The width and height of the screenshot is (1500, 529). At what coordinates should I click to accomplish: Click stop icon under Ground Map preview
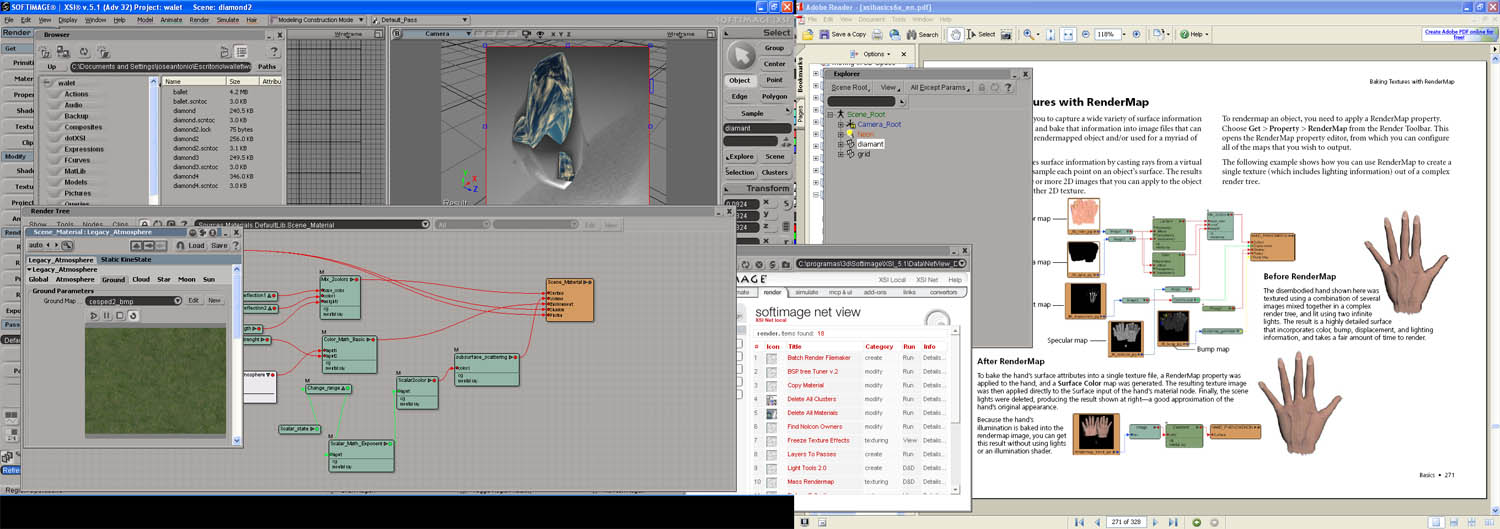[x=120, y=316]
